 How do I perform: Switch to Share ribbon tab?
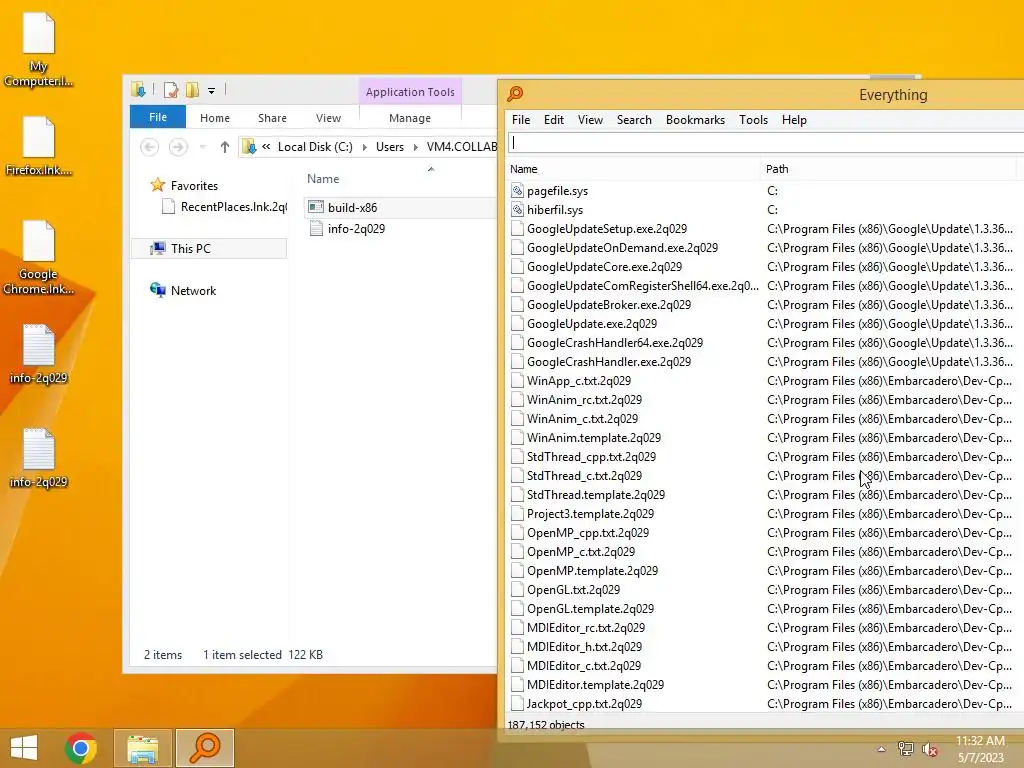(272, 118)
